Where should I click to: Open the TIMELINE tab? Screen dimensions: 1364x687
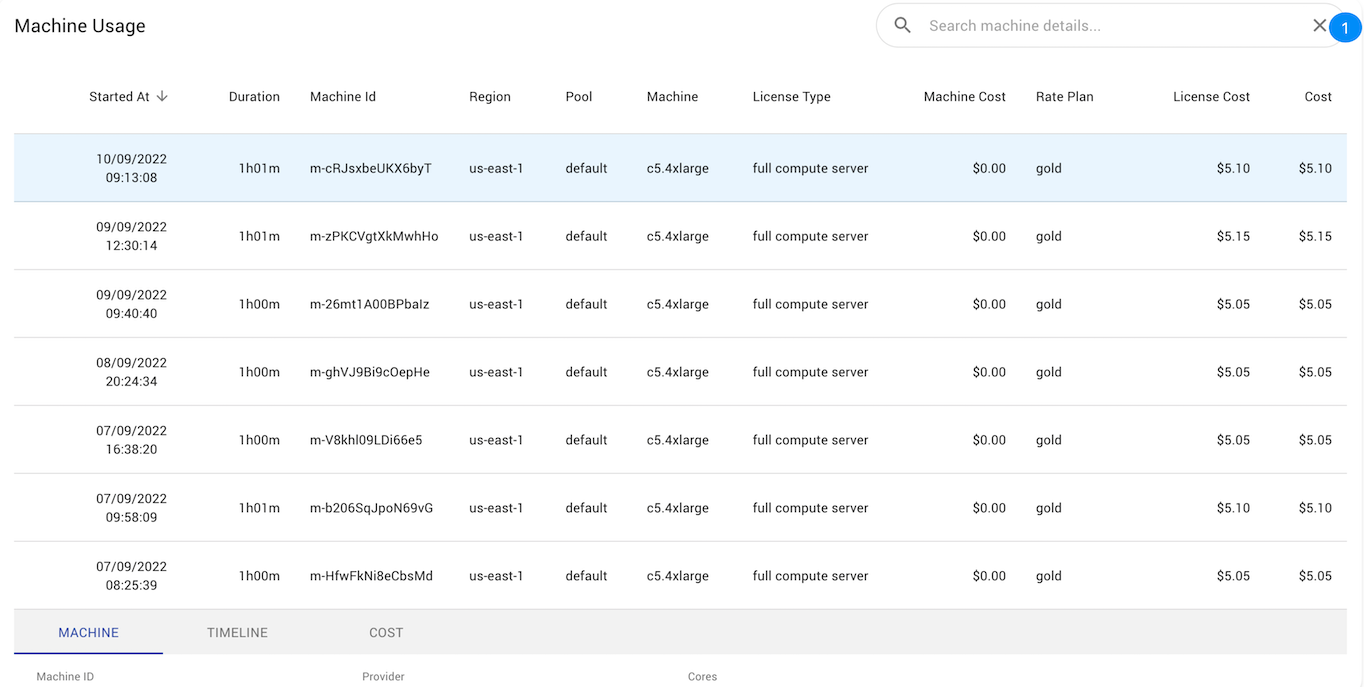coord(237,633)
